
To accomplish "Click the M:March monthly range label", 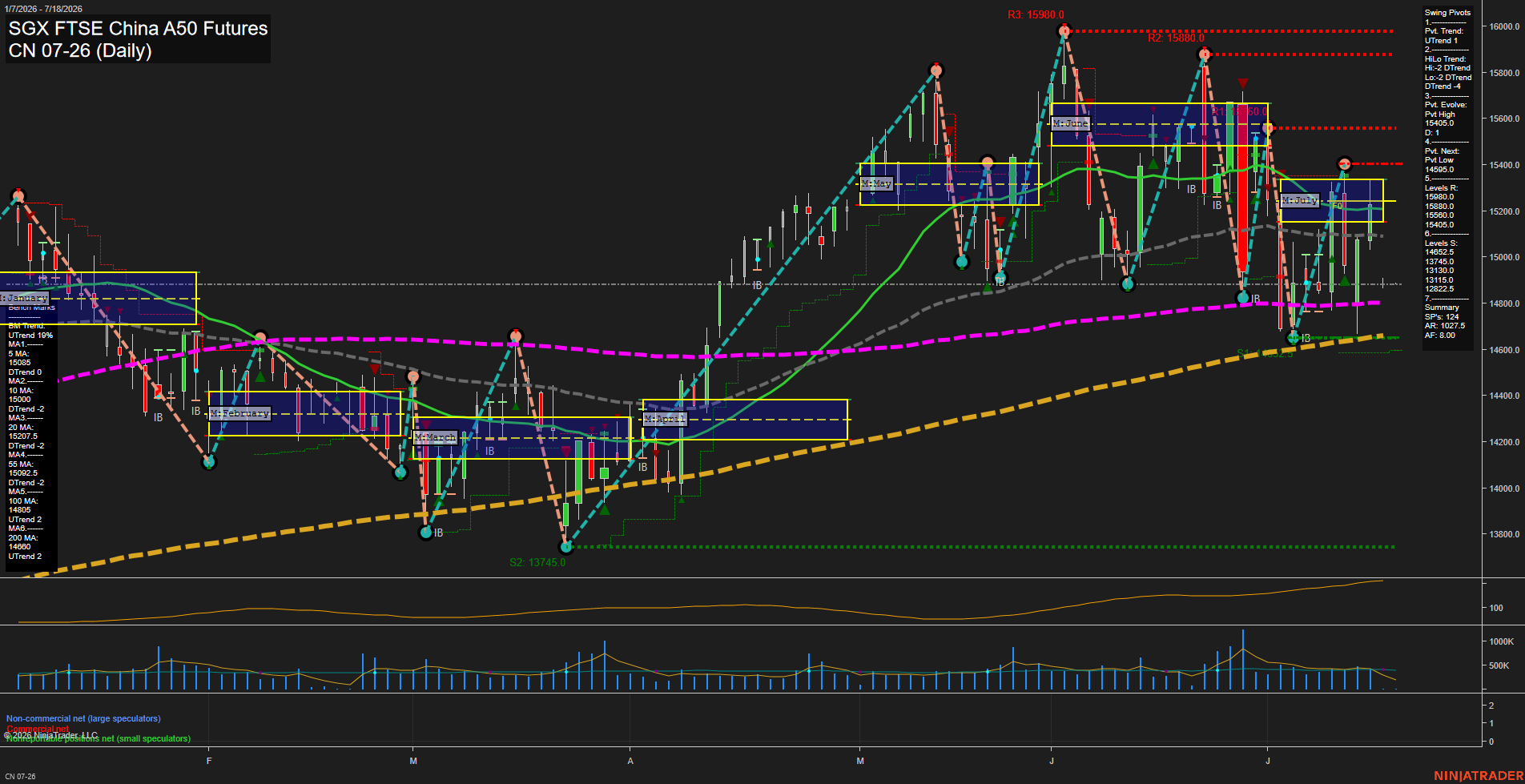I will tap(435, 437).
